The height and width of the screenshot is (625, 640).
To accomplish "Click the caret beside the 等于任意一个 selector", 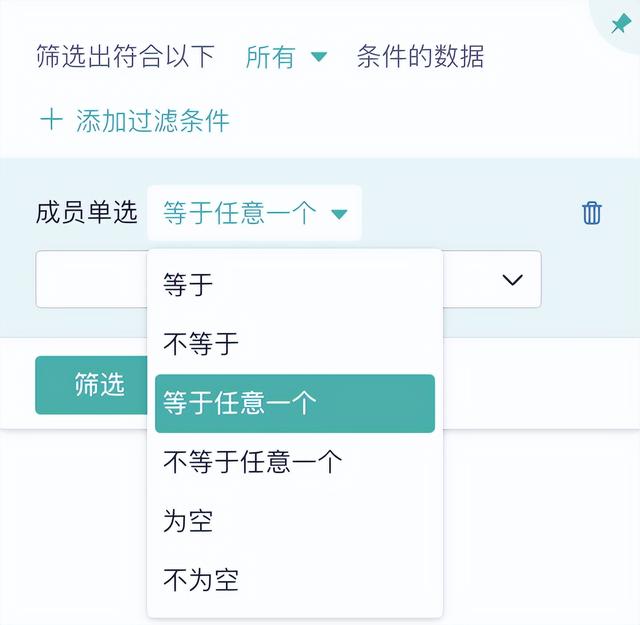I will pyautogui.click(x=339, y=213).
